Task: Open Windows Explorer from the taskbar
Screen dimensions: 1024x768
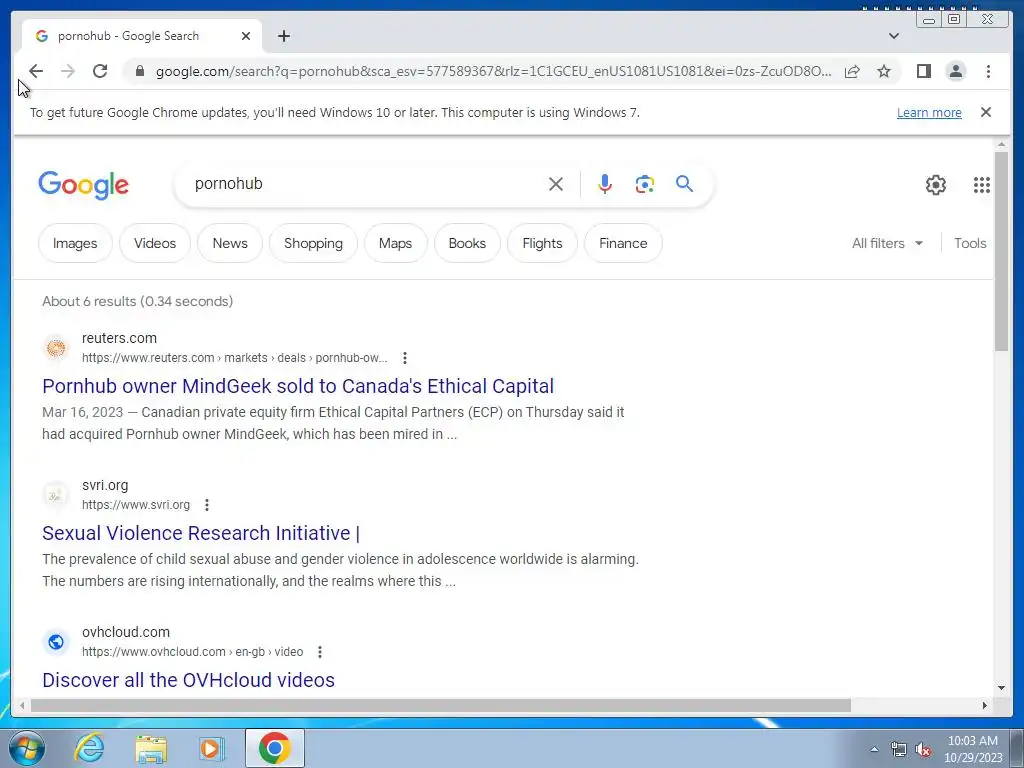Action: tap(151, 748)
